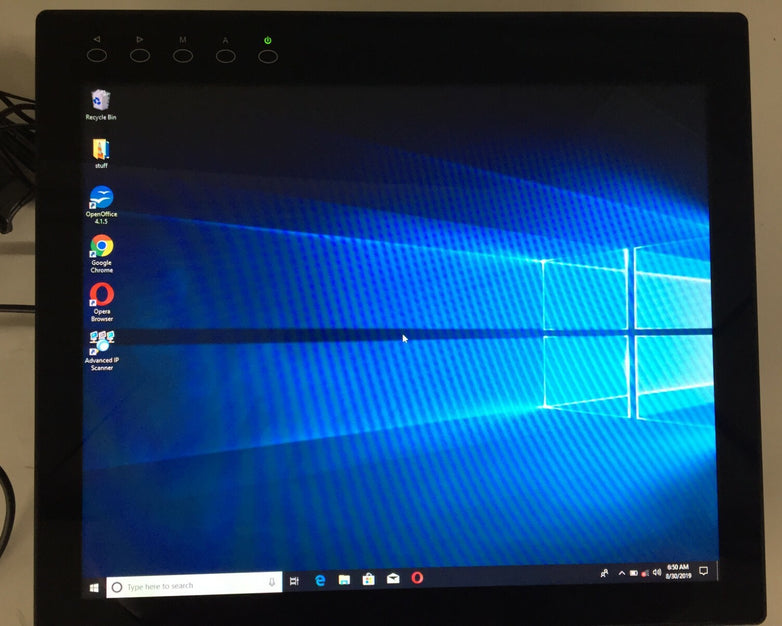Select the Advanced IP Scanner shortcut
782x626 pixels.
point(102,351)
